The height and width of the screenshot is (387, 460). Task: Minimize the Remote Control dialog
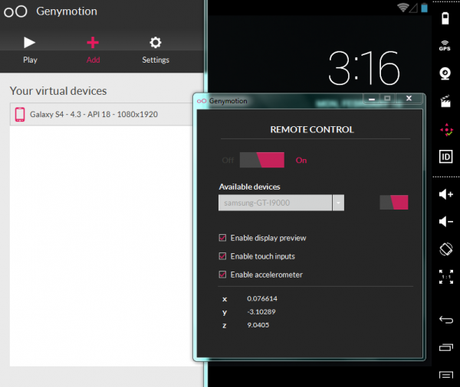372,99
